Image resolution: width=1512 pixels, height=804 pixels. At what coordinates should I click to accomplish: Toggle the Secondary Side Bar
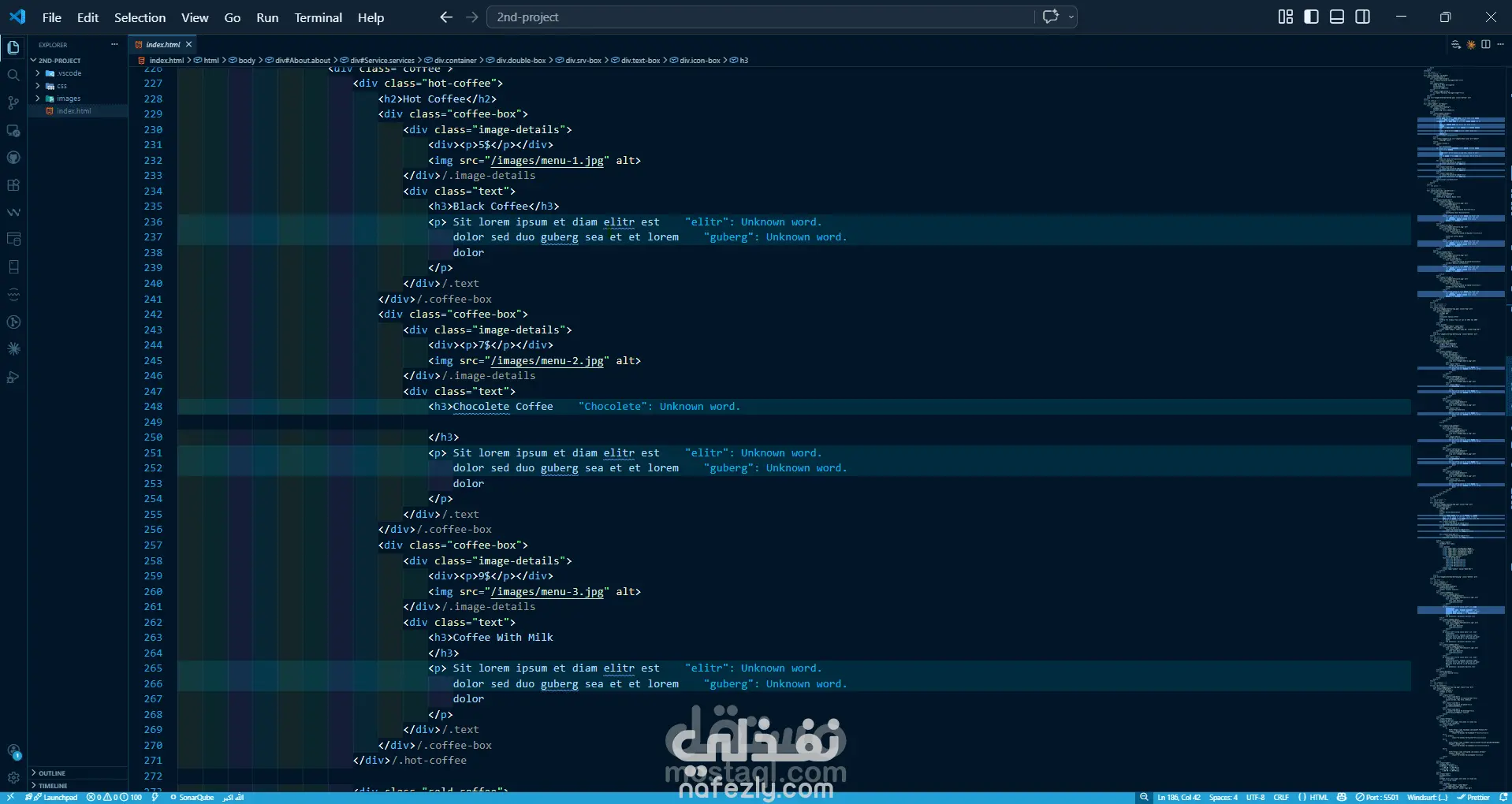point(1362,17)
